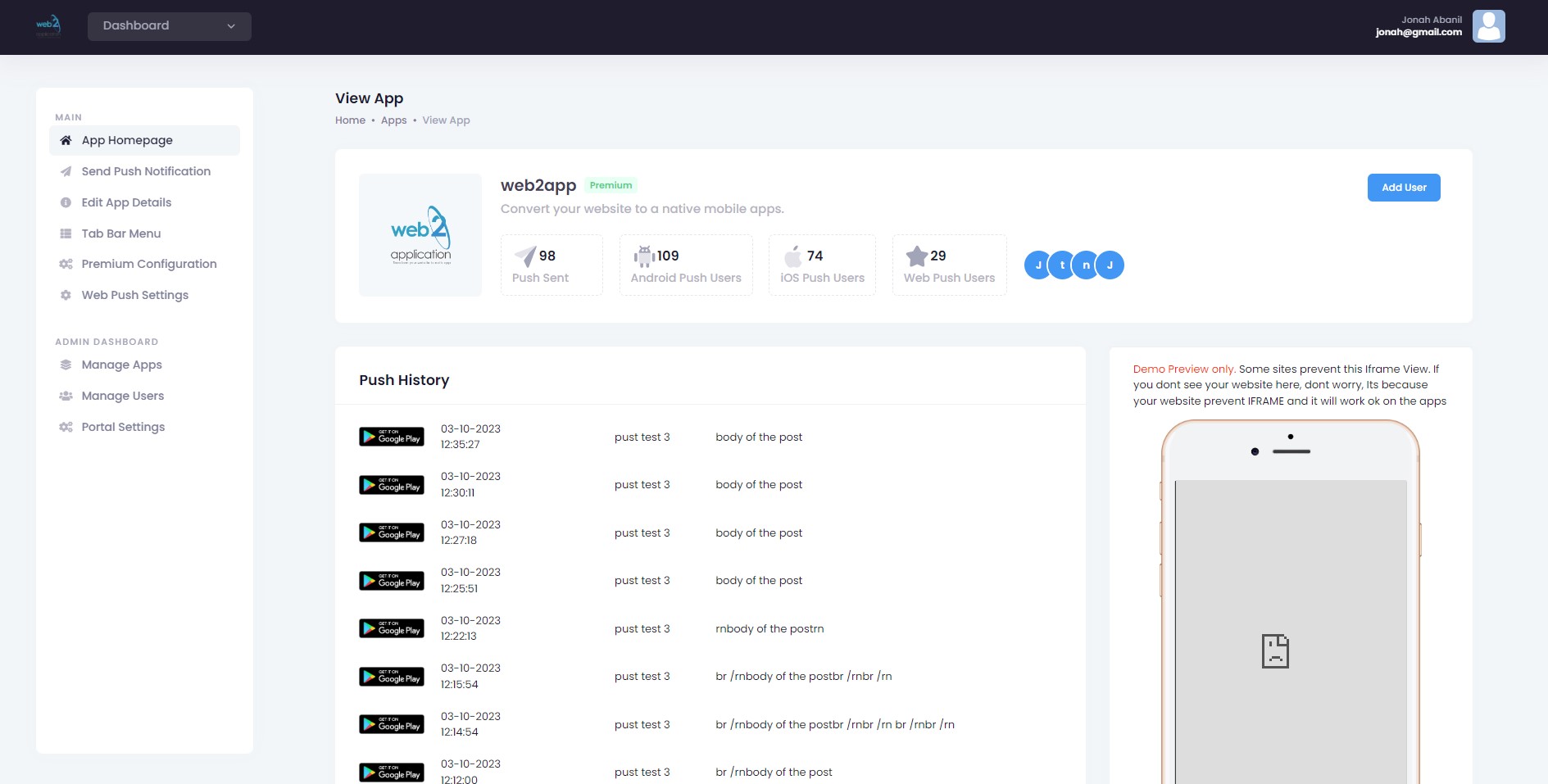The height and width of the screenshot is (784, 1548).
Task: Click the web2app logo in top bar
Action: pyautogui.click(x=48, y=25)
